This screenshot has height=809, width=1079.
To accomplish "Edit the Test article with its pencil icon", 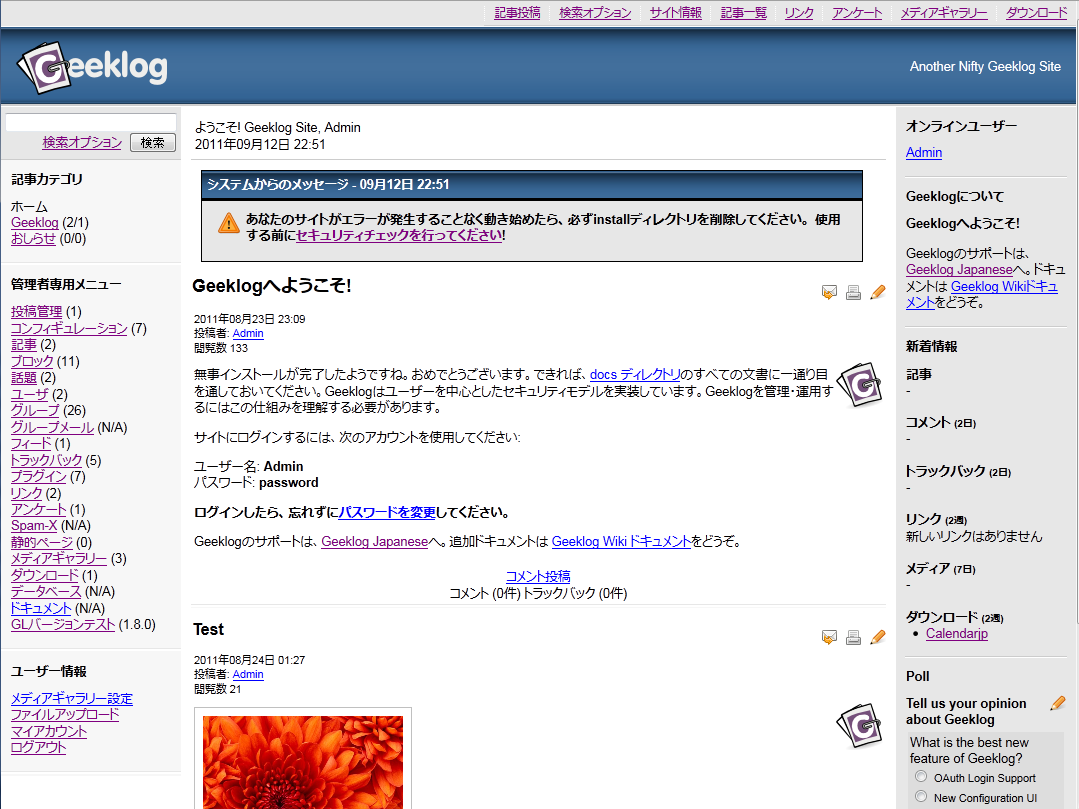I will coord(878,637).
